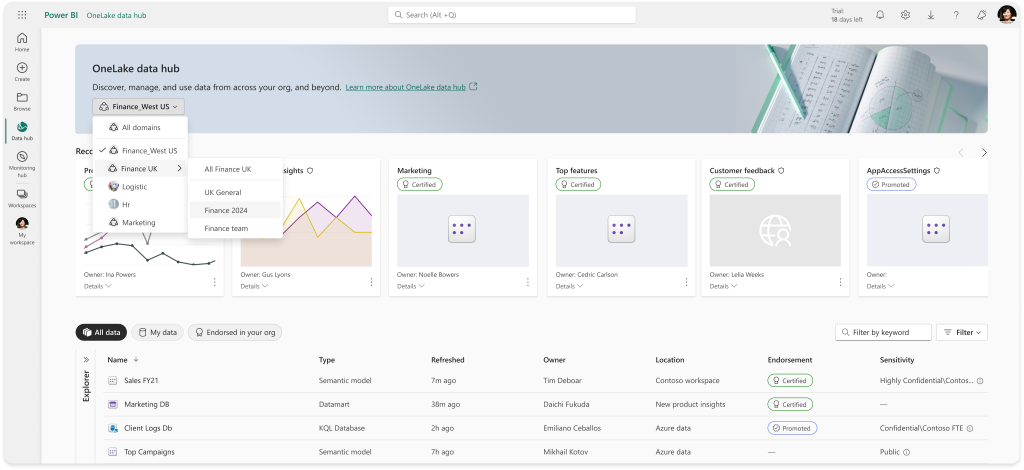Open settings gear icon
Viewport: 1024px width, 470px height.
905,15
